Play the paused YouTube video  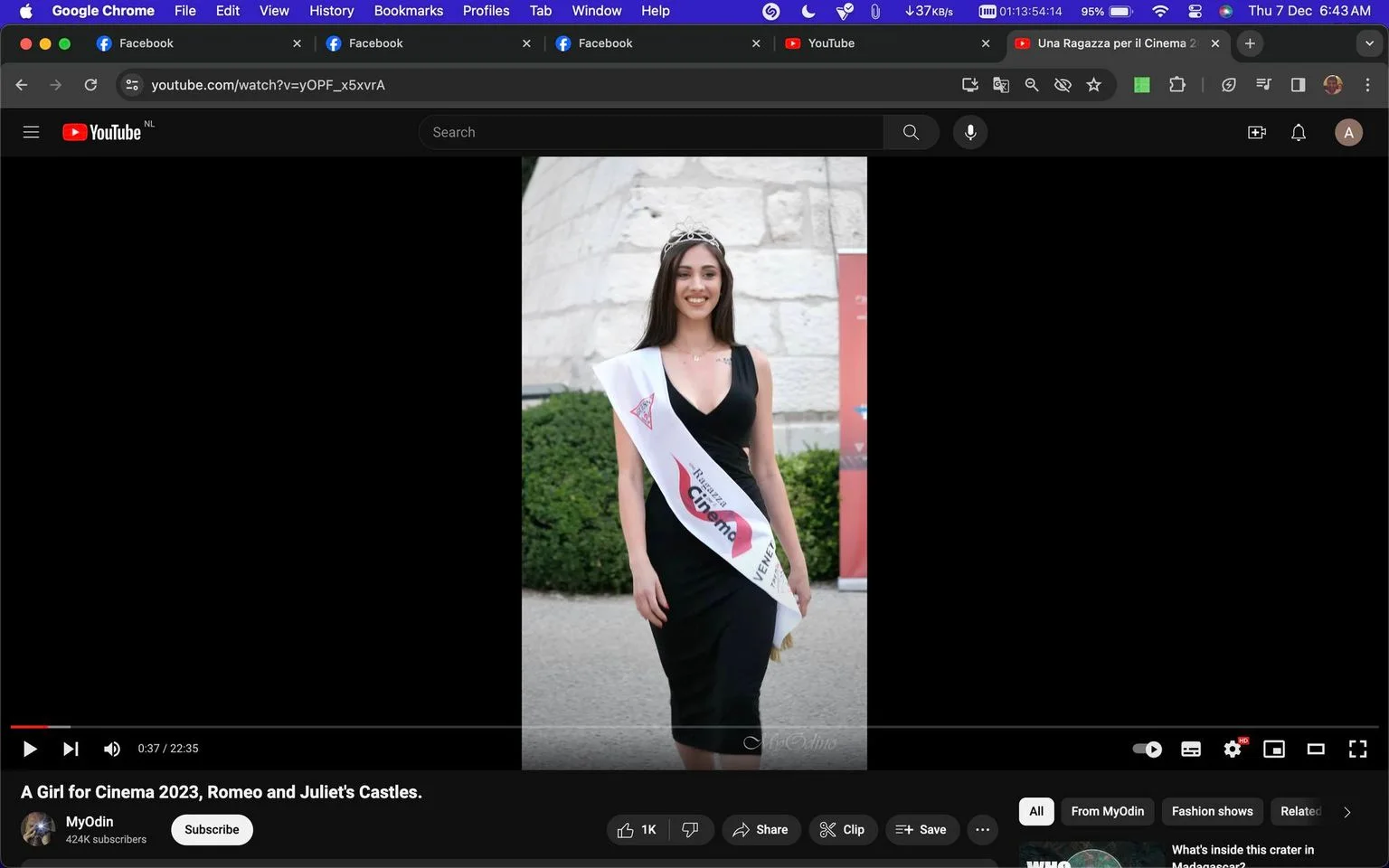29,749
